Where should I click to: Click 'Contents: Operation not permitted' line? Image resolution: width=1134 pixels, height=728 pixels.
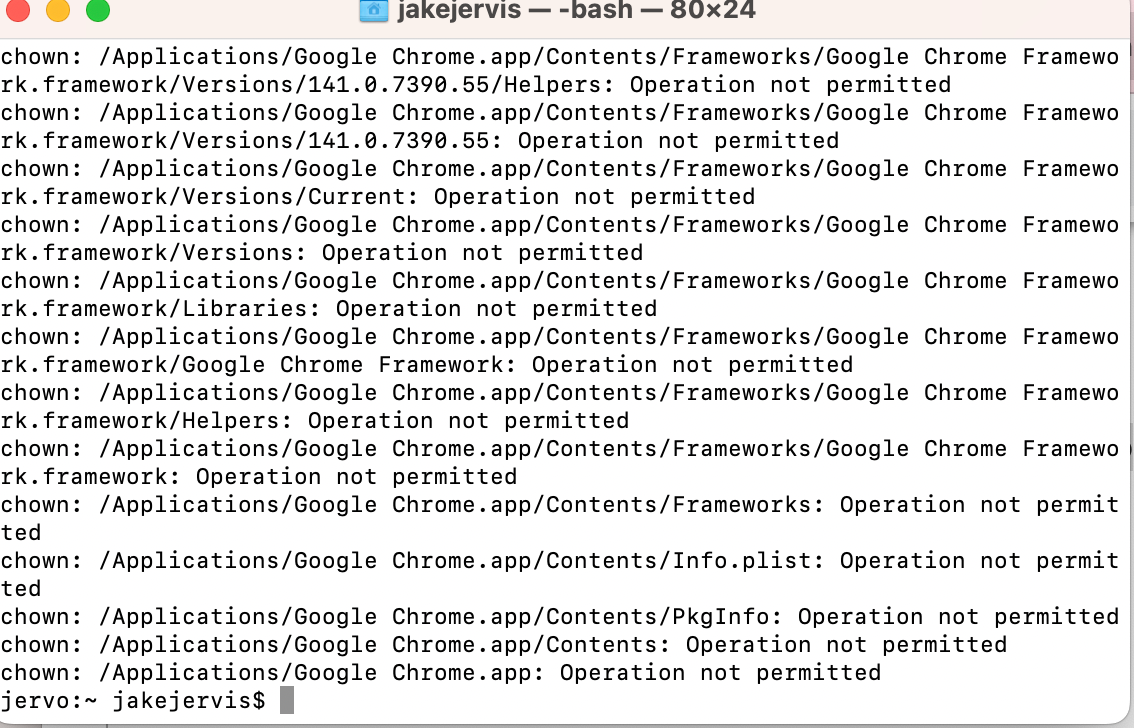coord(777,645)
